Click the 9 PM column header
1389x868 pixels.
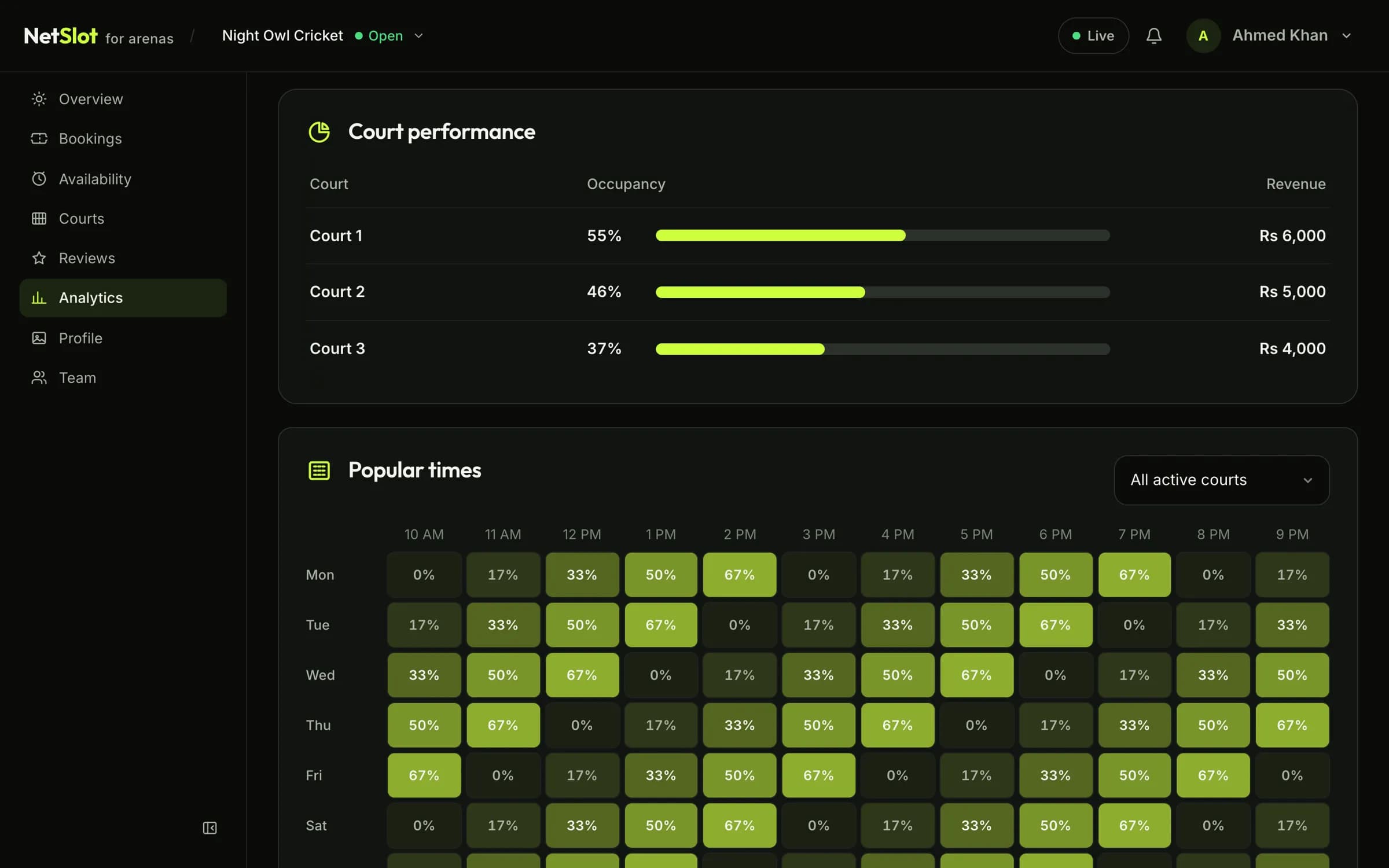coord(1292,534)
